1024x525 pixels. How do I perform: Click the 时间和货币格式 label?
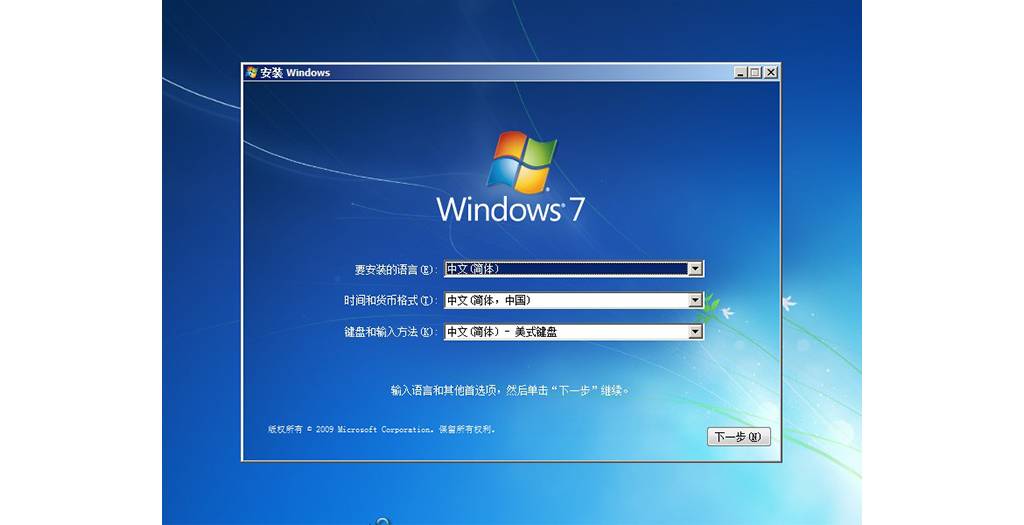tap(391, 300)
